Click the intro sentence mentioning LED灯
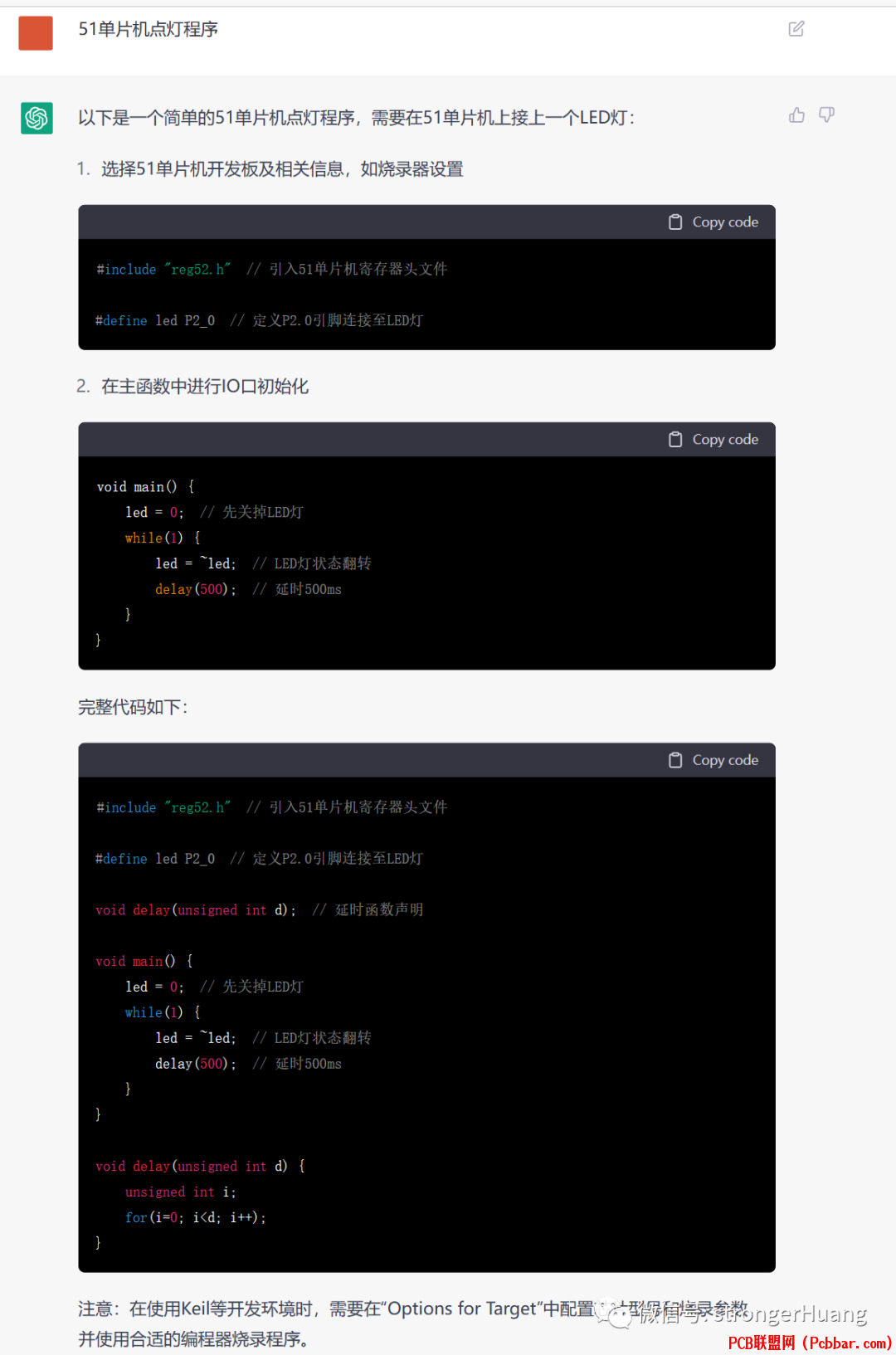Image resolution: width=896 pixels, height=1355 pixels. (x=357, y=118)
